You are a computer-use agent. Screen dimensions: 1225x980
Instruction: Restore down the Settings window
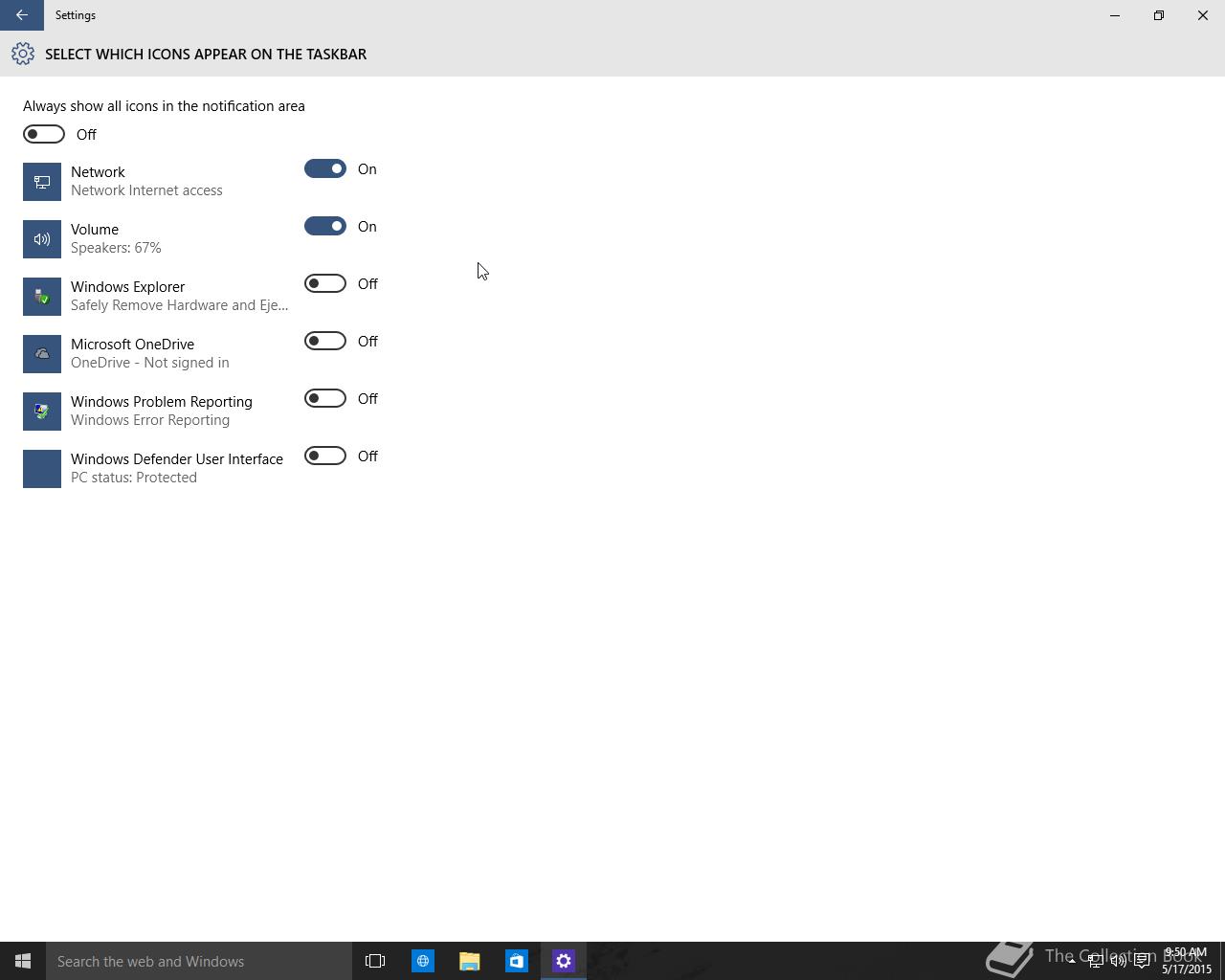1159,15
